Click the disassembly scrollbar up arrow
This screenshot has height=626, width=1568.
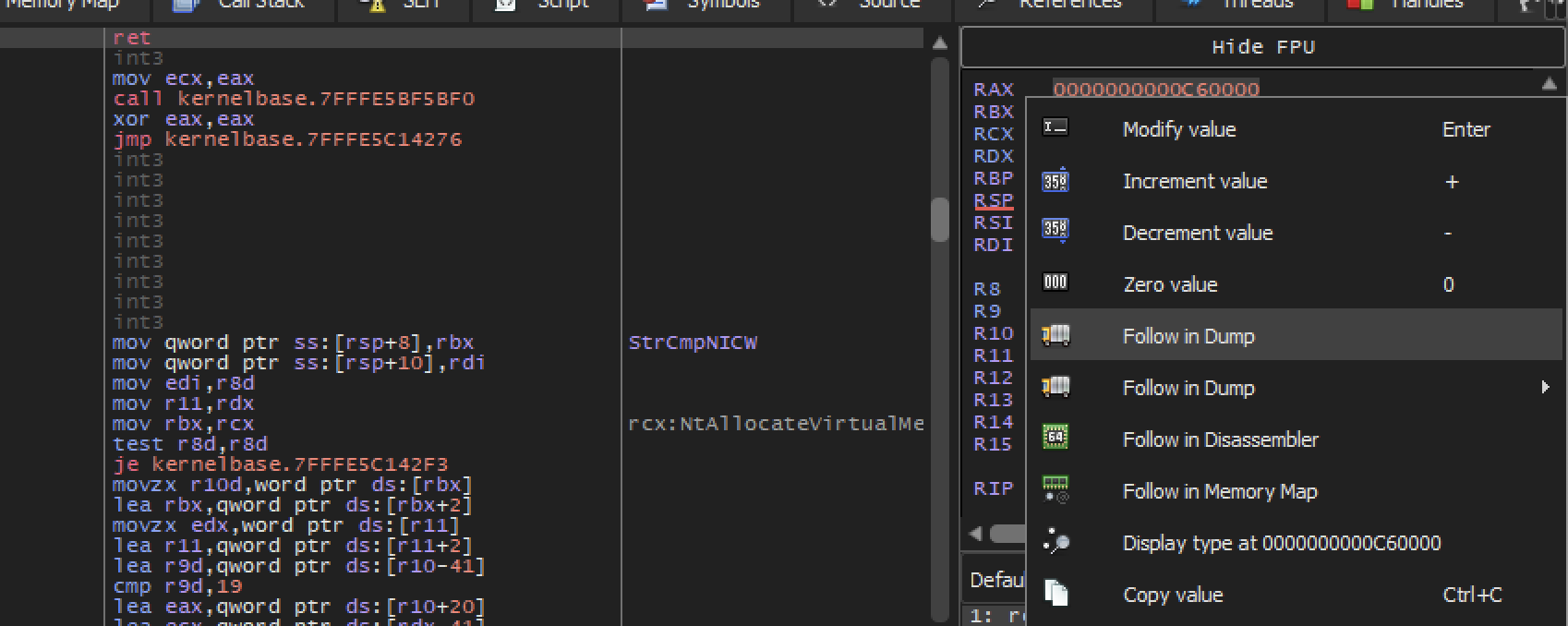[939, 42]
